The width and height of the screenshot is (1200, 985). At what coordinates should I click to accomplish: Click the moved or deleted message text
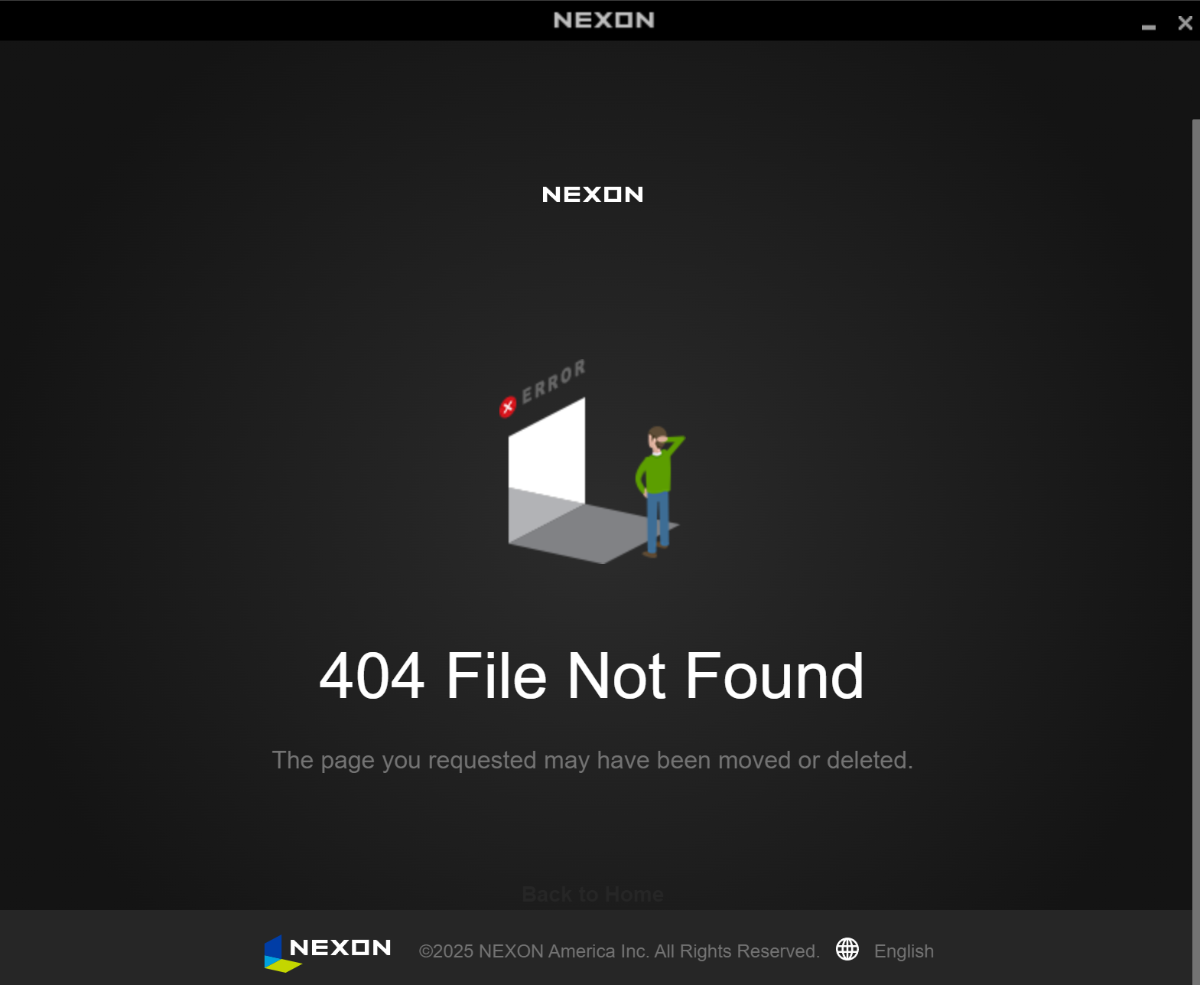coord(592,760)
